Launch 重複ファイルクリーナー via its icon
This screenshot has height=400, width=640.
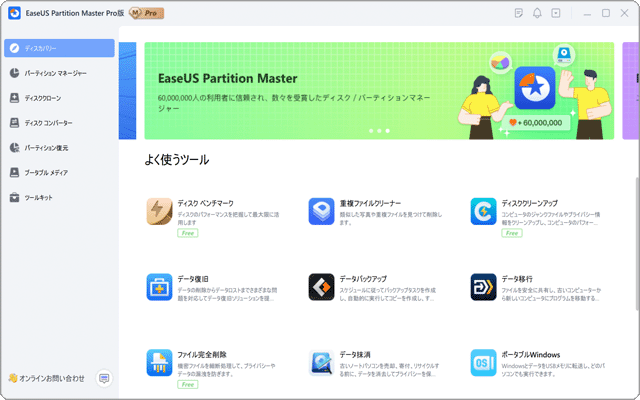point(321,211)
